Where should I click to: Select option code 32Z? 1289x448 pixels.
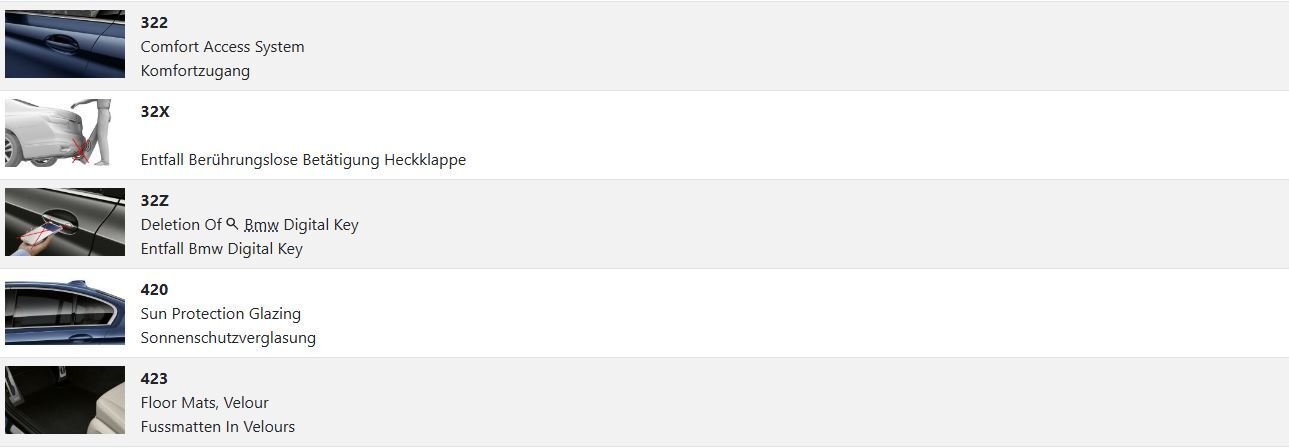[155, 200]
